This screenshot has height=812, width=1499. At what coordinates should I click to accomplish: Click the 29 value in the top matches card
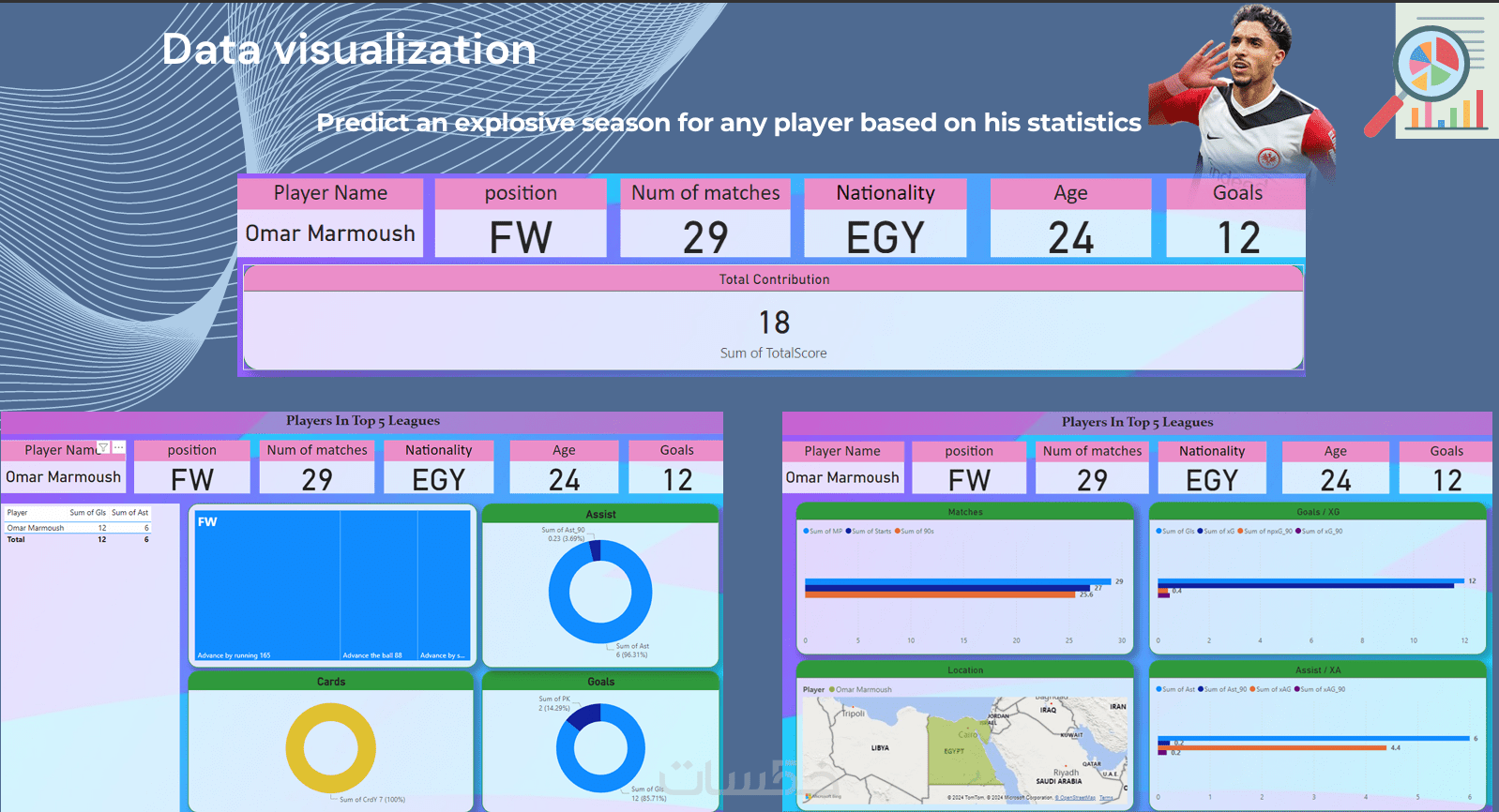(705, 237)
